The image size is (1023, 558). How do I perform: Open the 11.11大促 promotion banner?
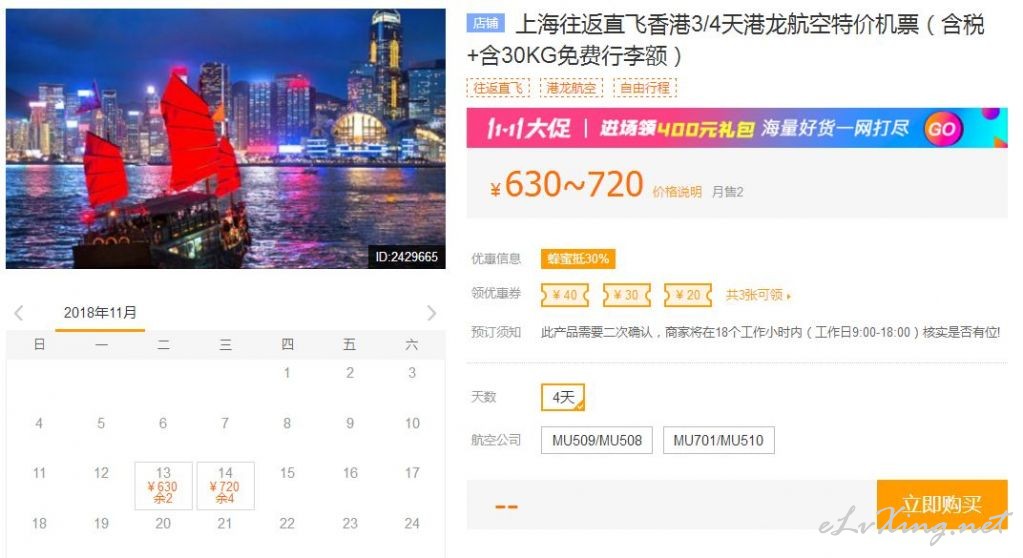pos(737,128)
